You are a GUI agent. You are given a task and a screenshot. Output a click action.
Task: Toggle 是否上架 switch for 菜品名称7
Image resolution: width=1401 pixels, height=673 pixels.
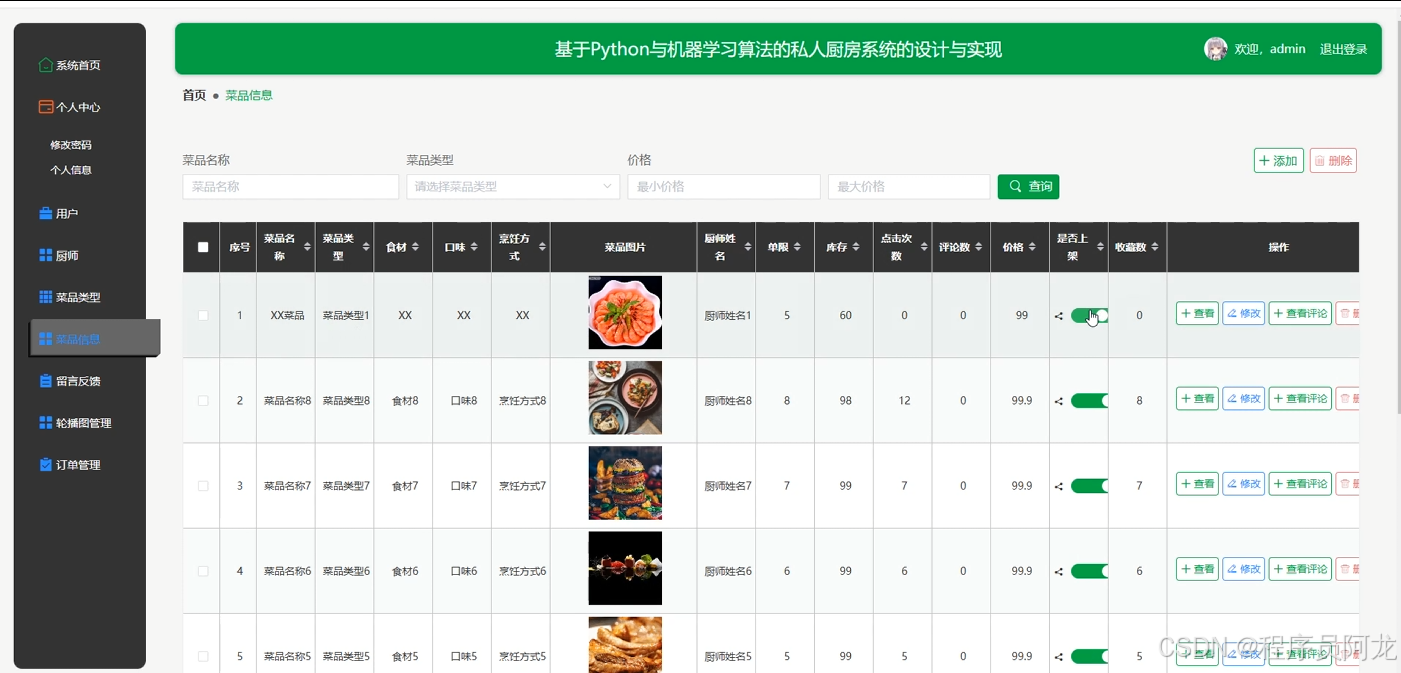click(1089, 486)
